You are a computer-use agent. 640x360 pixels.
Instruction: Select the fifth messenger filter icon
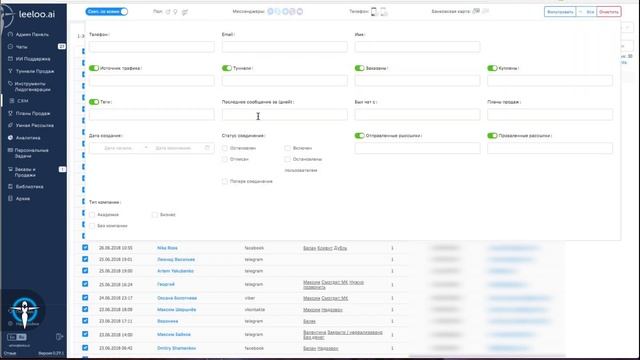point(300,11)
